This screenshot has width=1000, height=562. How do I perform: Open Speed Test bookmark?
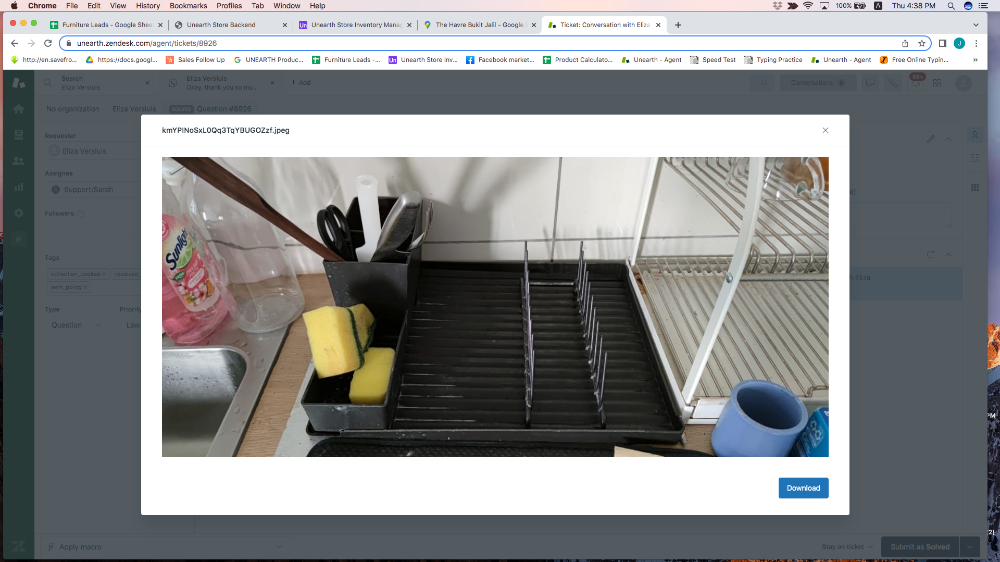click(713, 60)
